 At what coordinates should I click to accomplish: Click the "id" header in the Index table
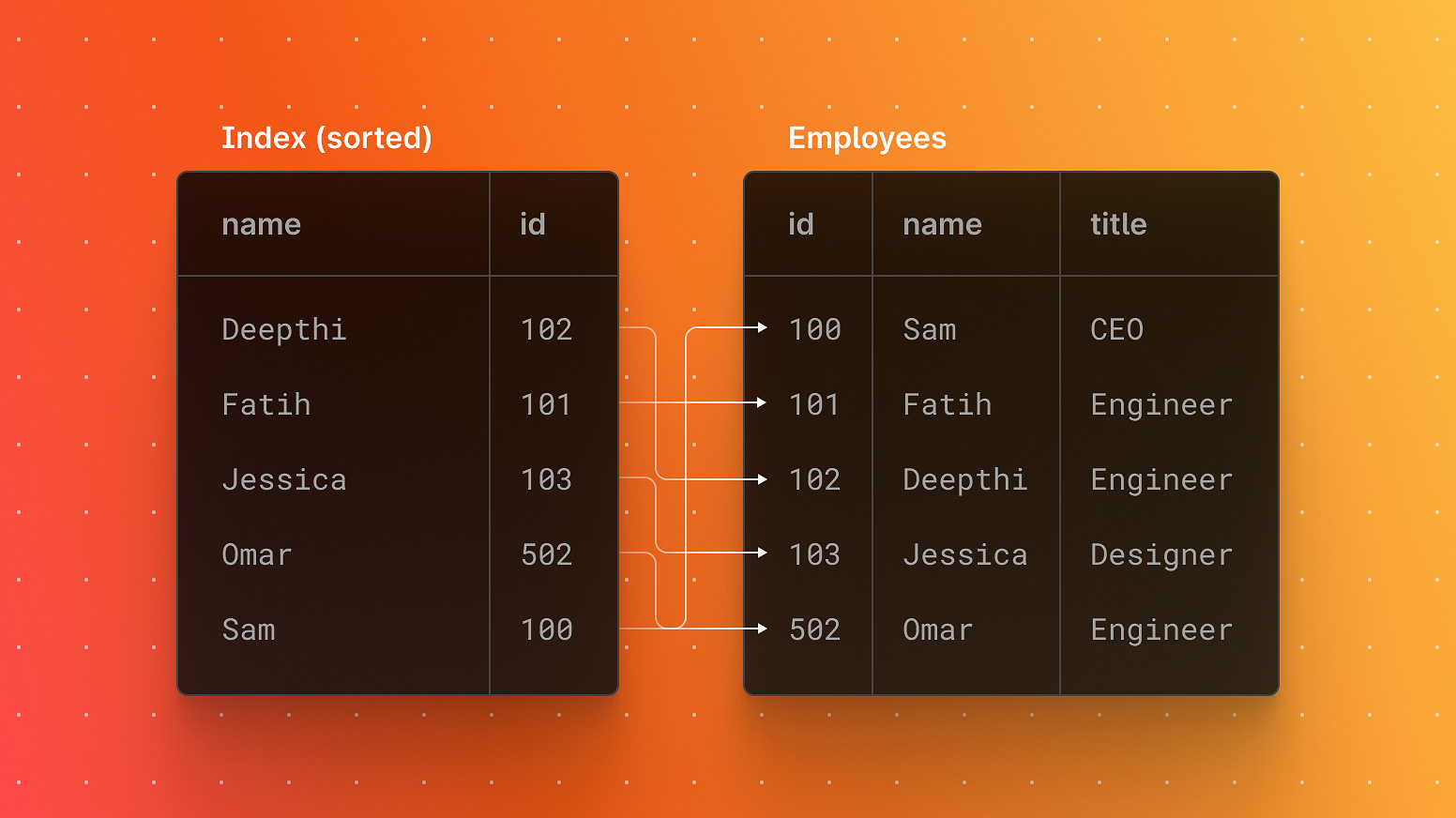tap(532, 224)
